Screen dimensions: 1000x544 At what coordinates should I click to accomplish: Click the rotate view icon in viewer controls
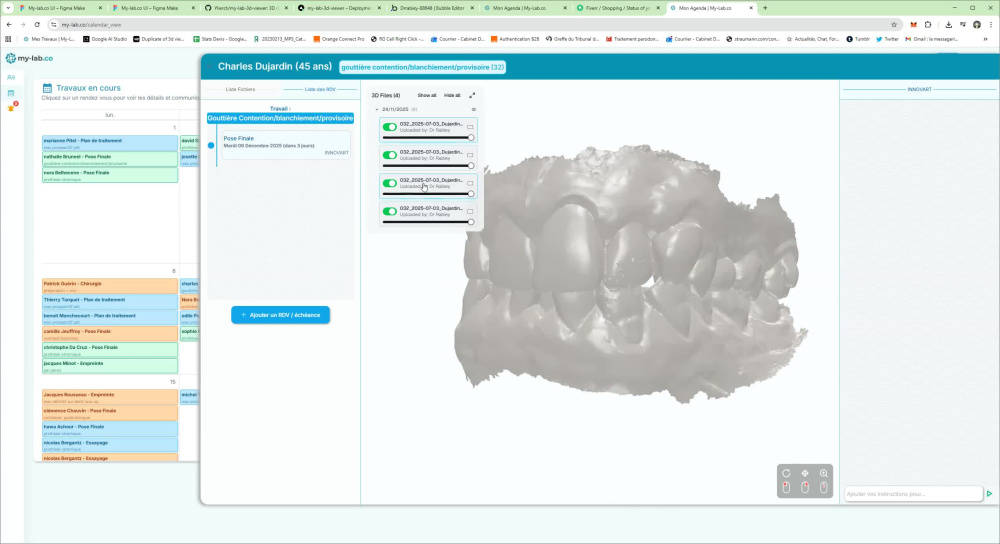[x=786, y=473]
